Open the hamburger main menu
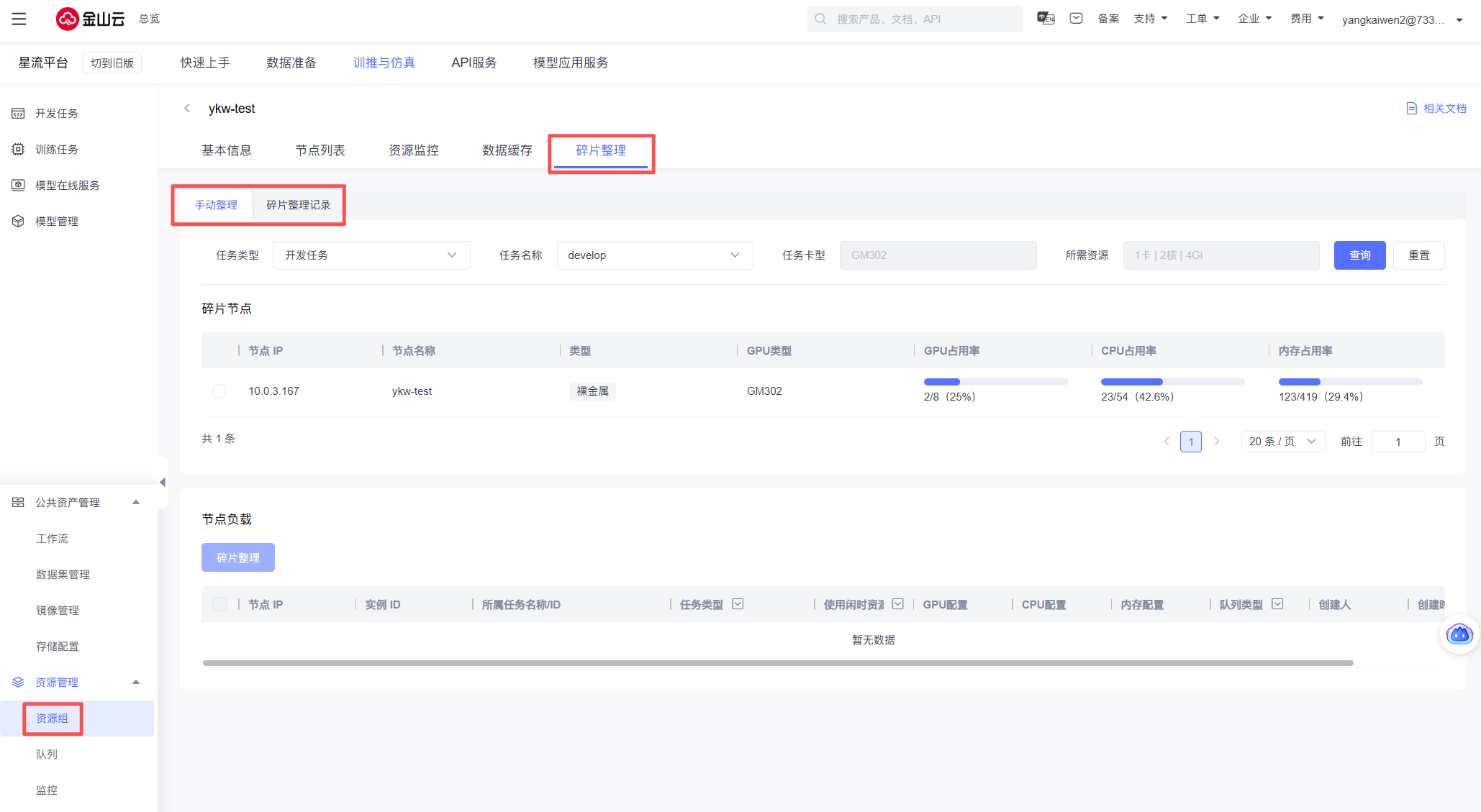 coord(19,19)
